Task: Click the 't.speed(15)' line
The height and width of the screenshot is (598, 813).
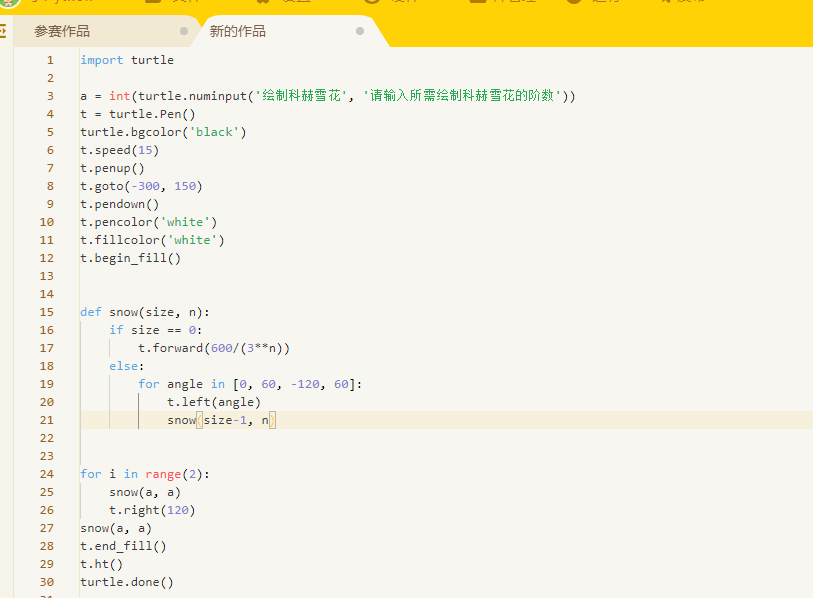Action: point(120,150)
